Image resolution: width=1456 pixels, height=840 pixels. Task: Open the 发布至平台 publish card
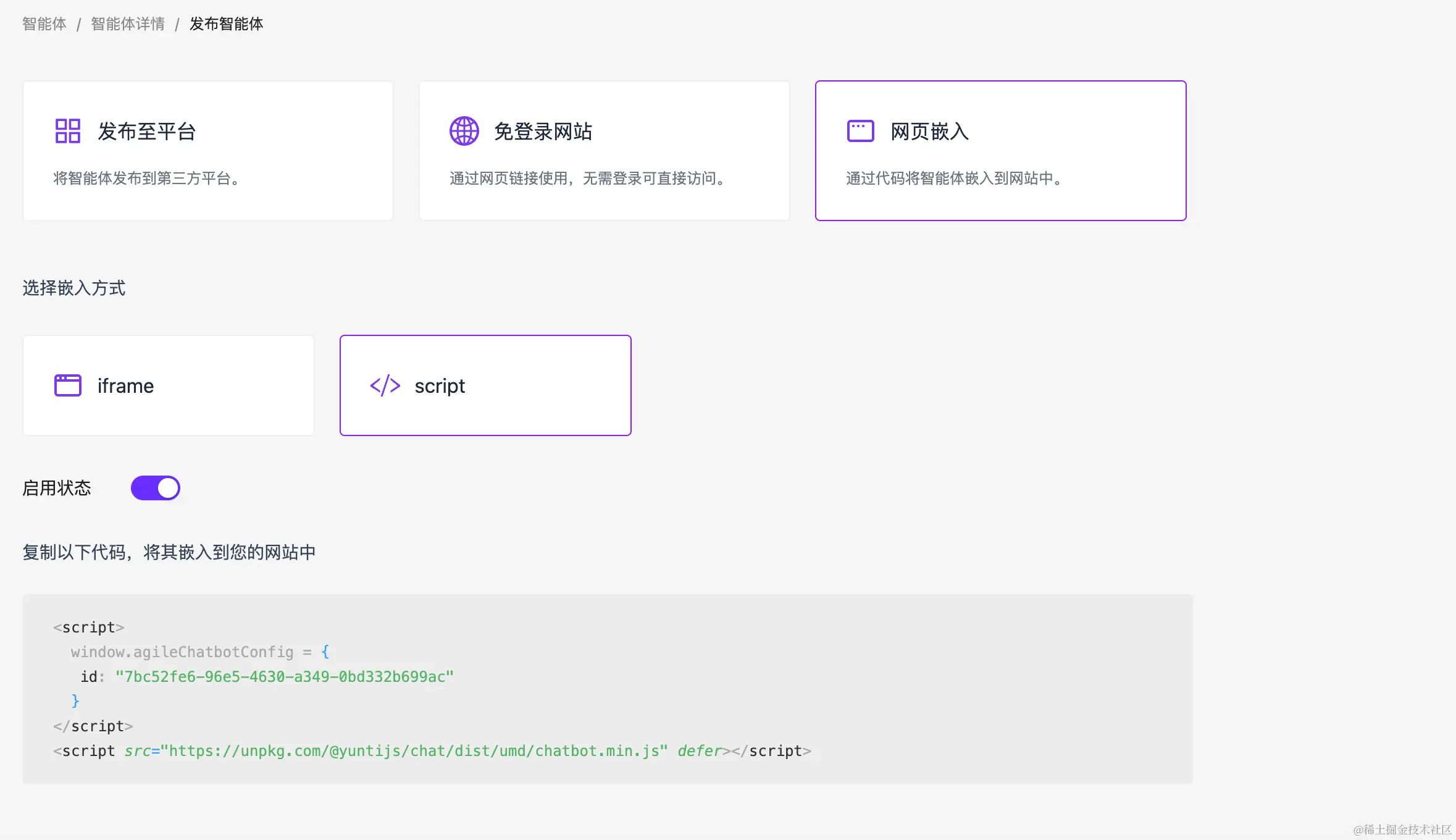click(x=208, y=151)
